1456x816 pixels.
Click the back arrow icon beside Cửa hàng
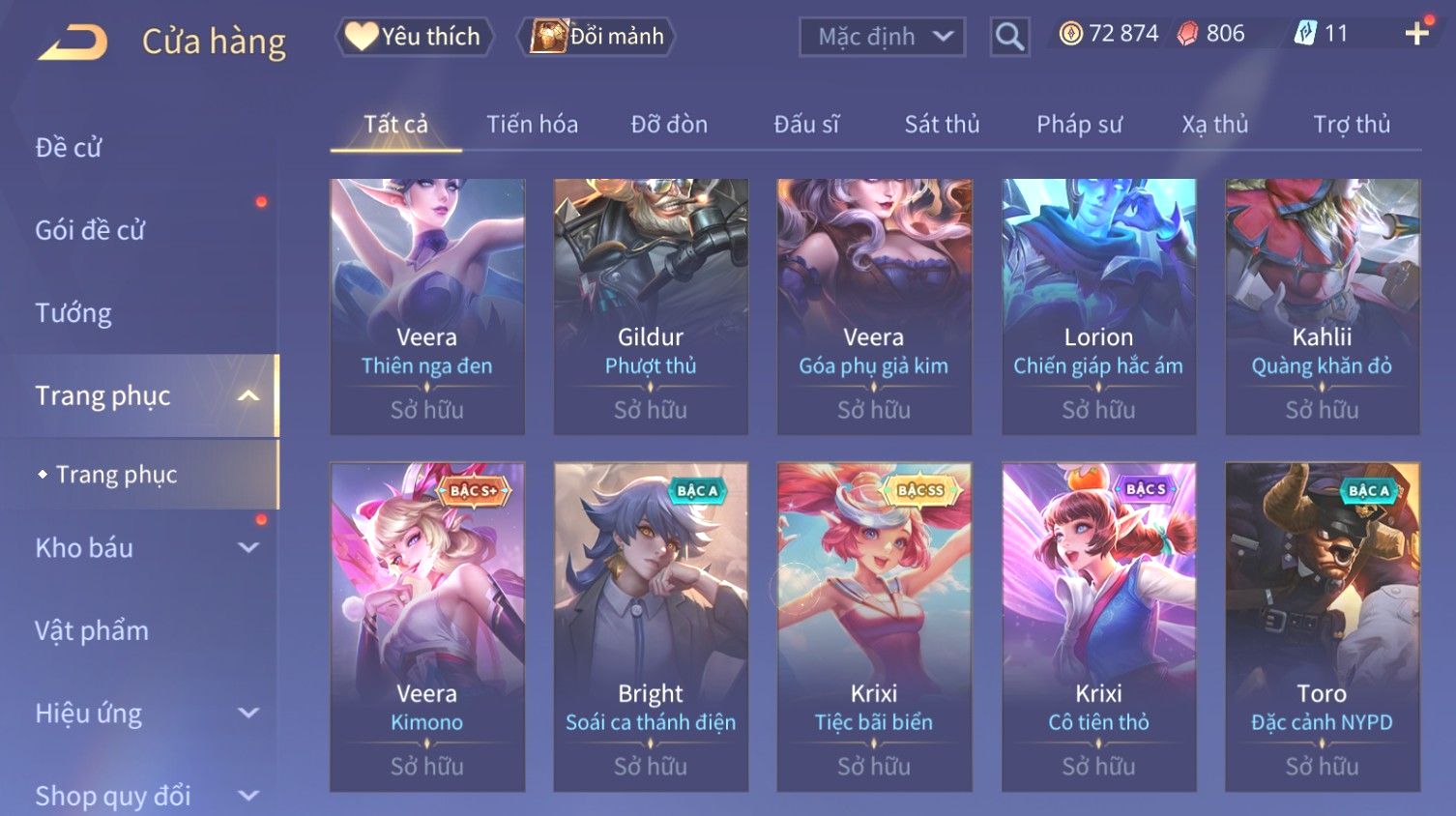(x=73, y=42)
